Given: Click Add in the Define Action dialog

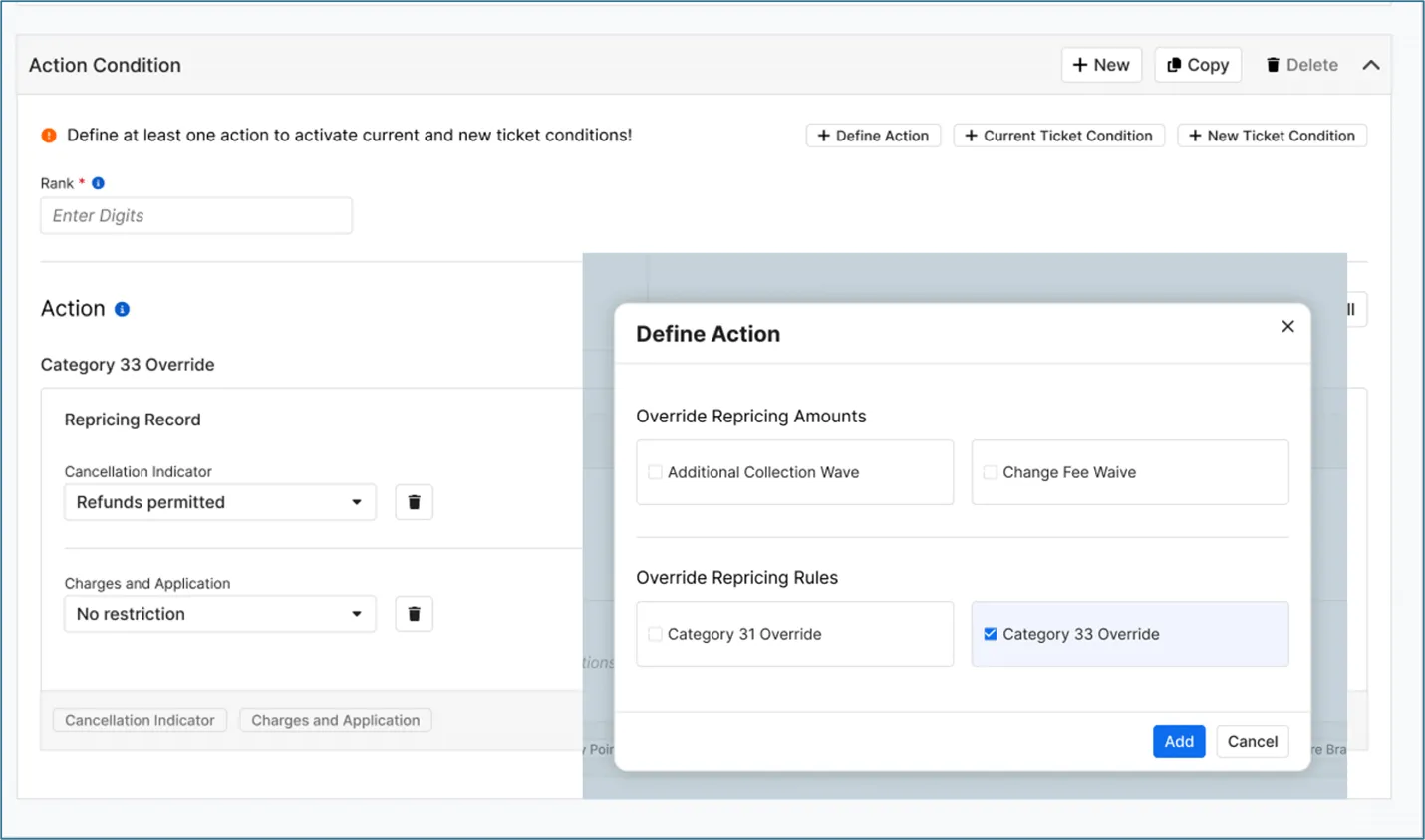Looking at the screenshot, I should coord(1179,741).
